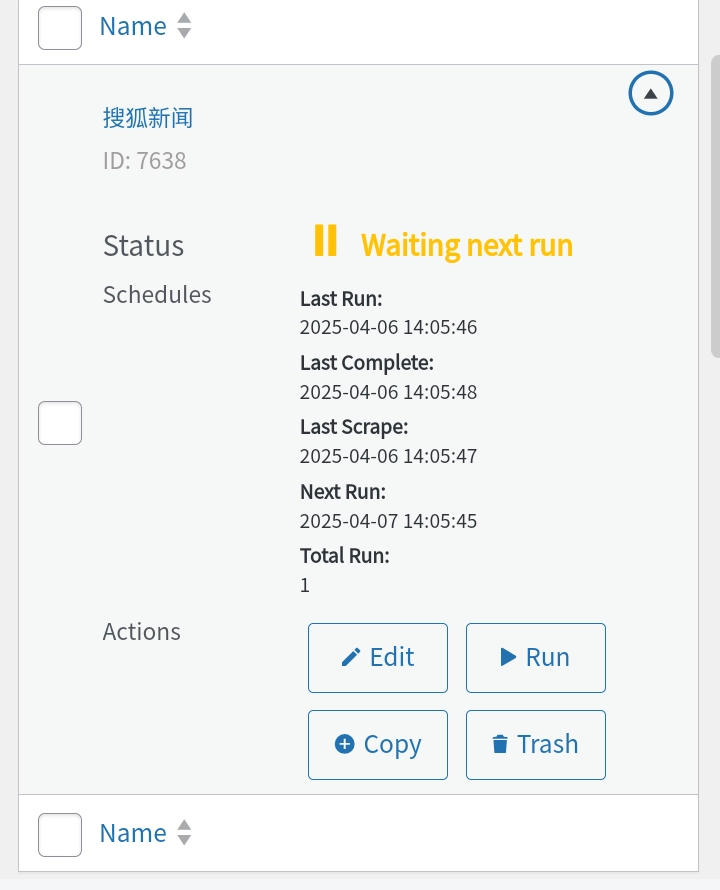Click the Run button
720x890 pixels.
pyautogui.click(x=535, y=658)
